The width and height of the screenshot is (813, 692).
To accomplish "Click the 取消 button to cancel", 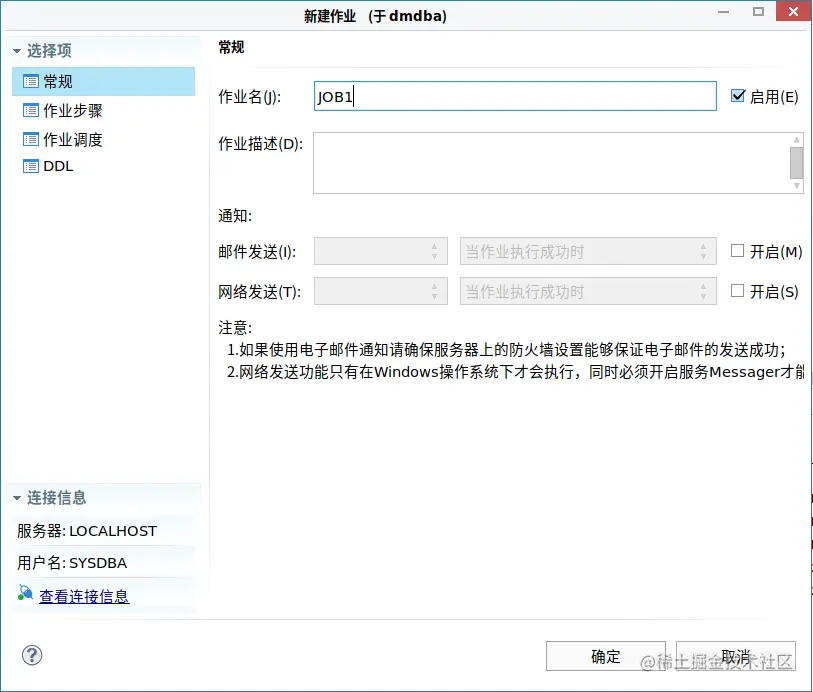I will pyautogui.click(x=736, y=656).
